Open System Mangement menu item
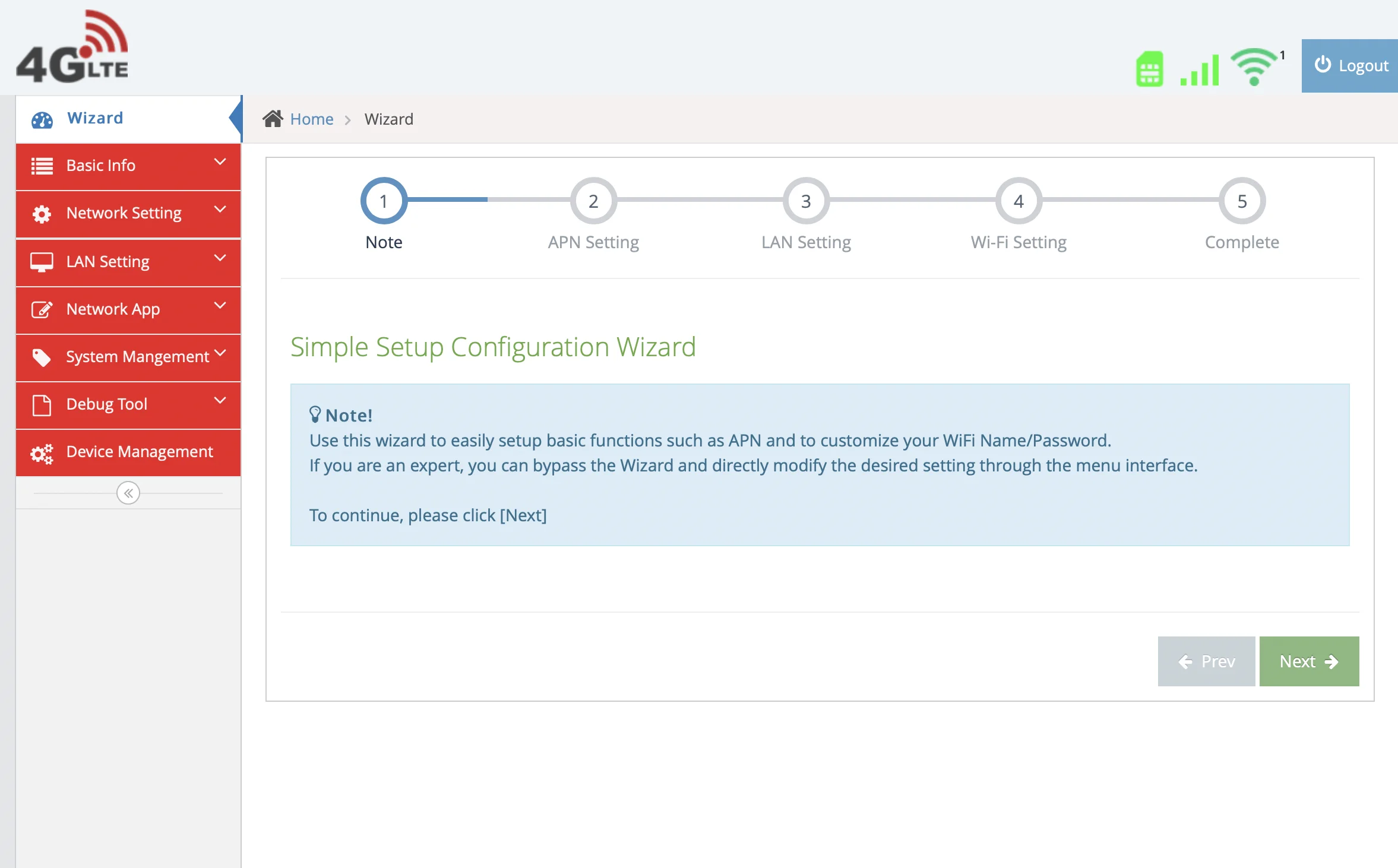The width and height of the screenshot is (1398, 868). [x=137, y=357]
